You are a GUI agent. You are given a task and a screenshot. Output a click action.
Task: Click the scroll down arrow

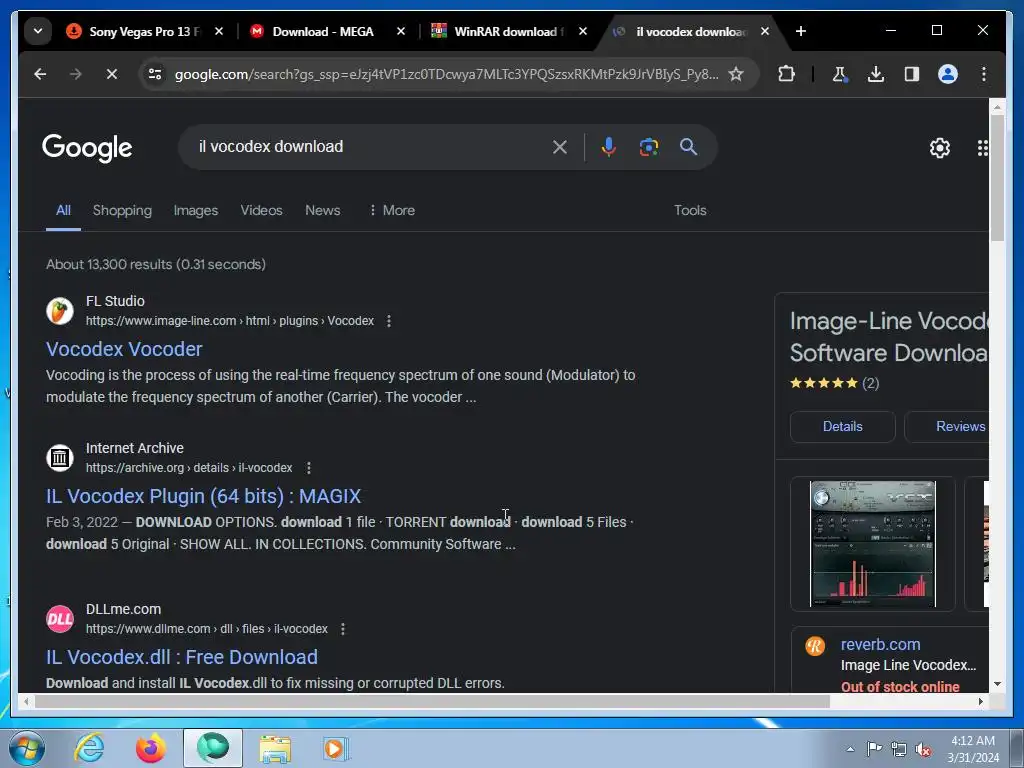(x=997, y=684)
